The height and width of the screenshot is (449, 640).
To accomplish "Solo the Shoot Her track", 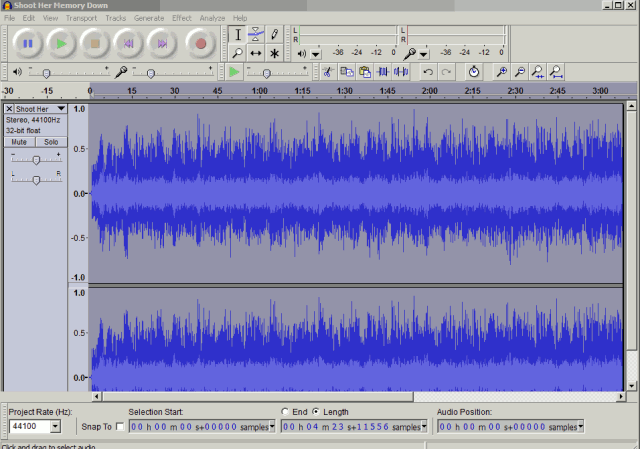I will click(51, 142).
